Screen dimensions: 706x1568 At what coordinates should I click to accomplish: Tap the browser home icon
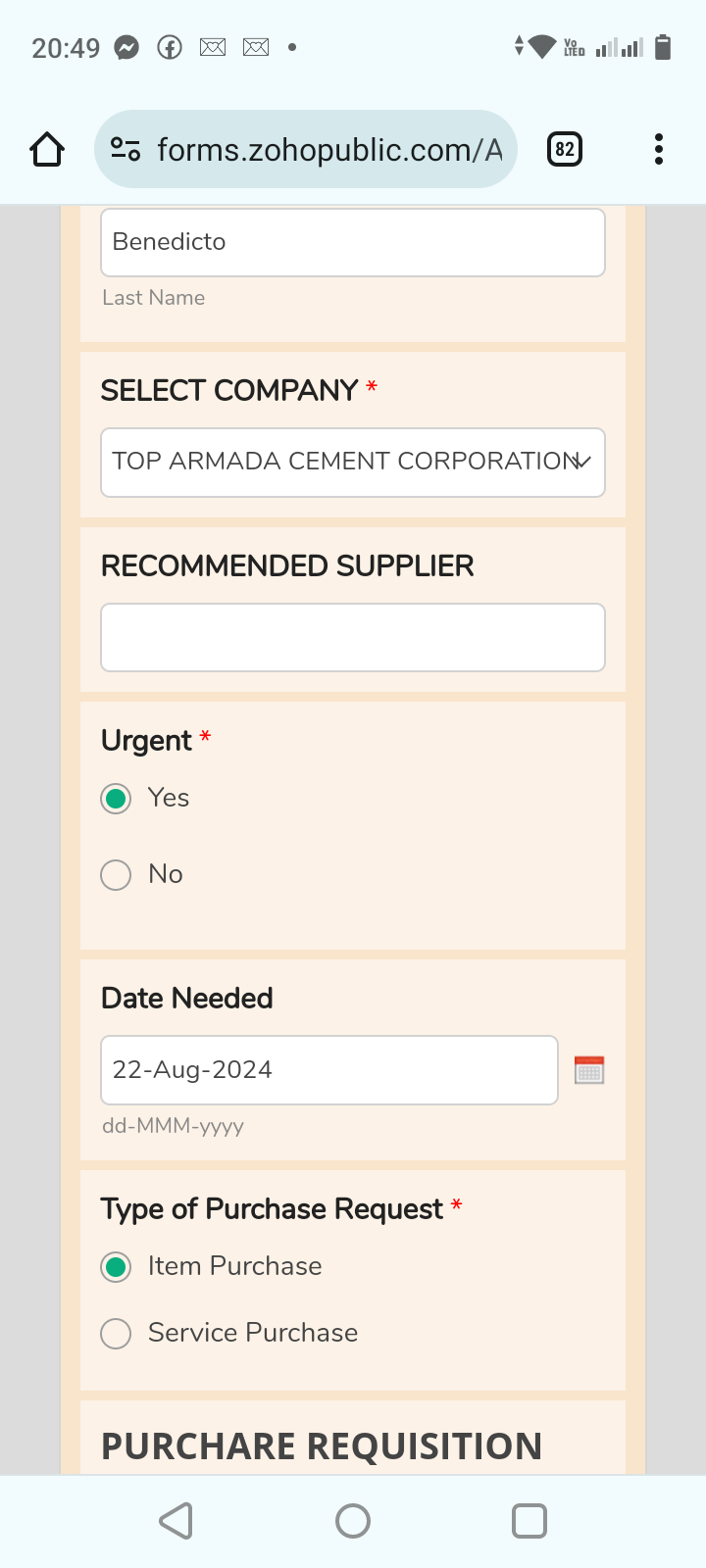click(x=47, y=150)
